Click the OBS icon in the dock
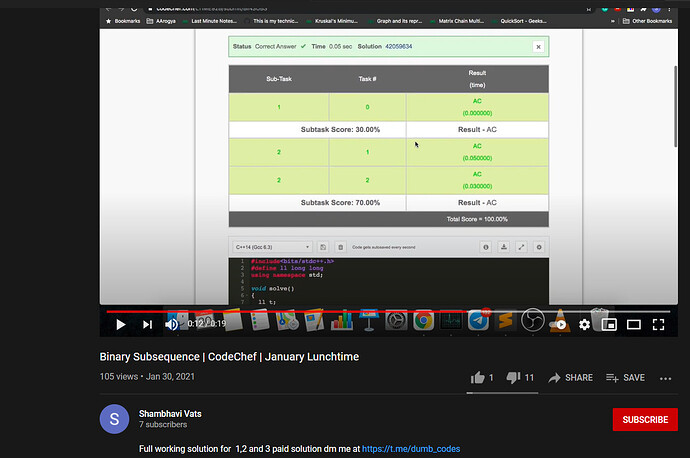 pos(533,320)
